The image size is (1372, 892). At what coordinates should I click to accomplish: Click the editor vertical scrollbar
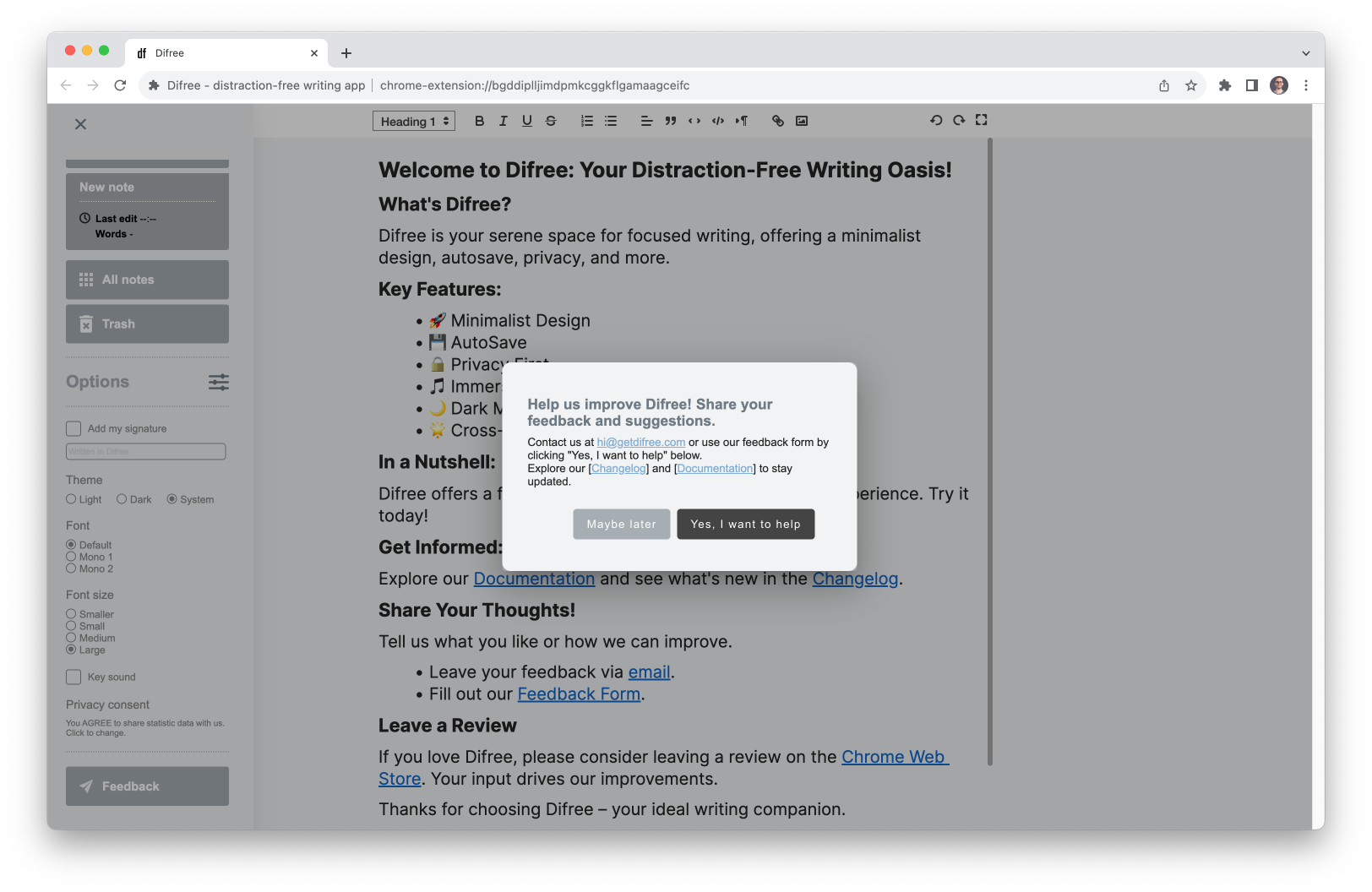coord(989,452)
